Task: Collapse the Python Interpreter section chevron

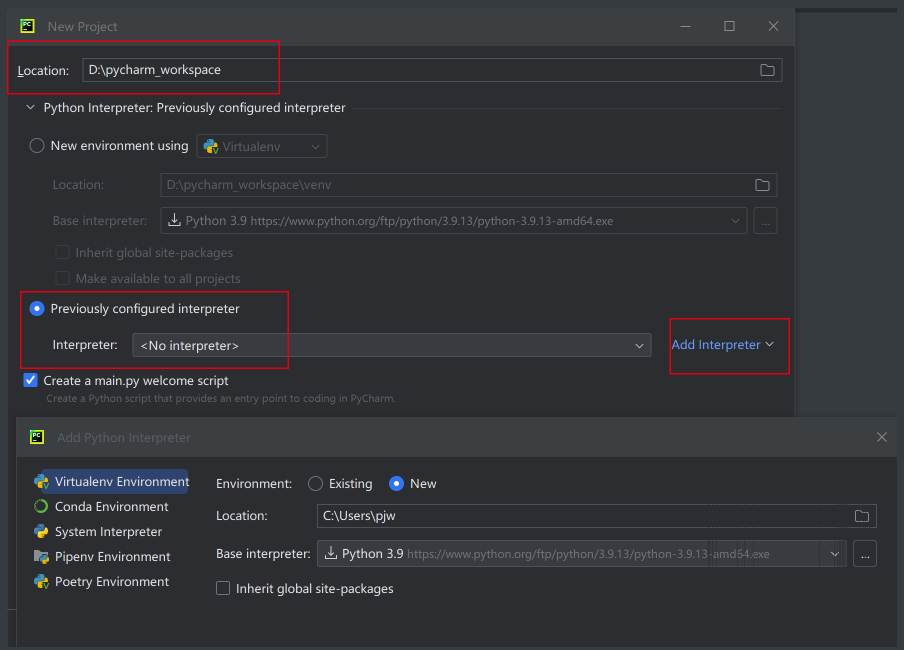Action: pyautogui.click(x=31, y=107)
